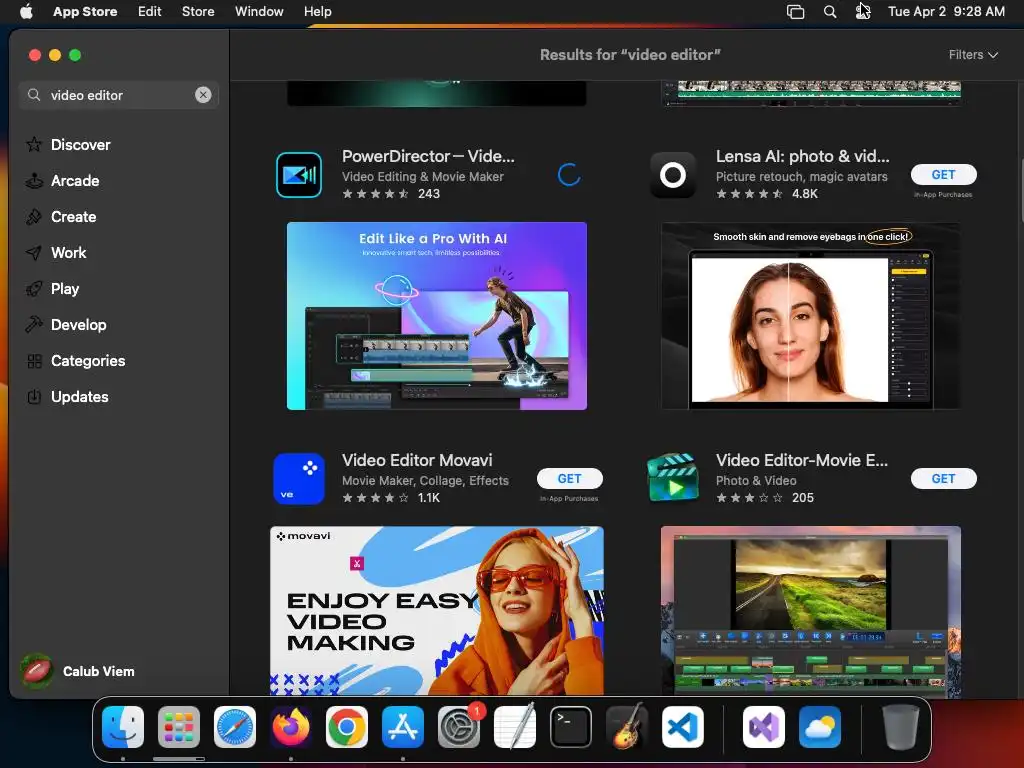Open System Settings from the Dock
The height and width of the screenshot is (768, 1024).
pyautogui.click(x=459, y=727)
